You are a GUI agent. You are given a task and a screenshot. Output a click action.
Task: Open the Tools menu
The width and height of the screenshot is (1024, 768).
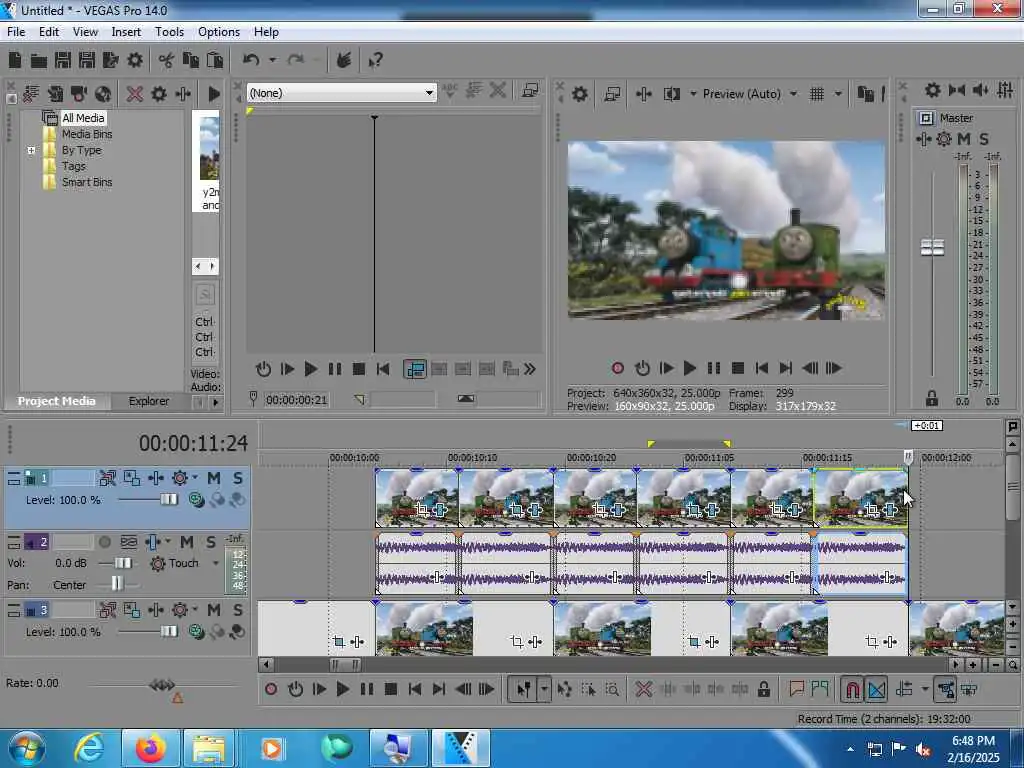[x=169, y=32]
